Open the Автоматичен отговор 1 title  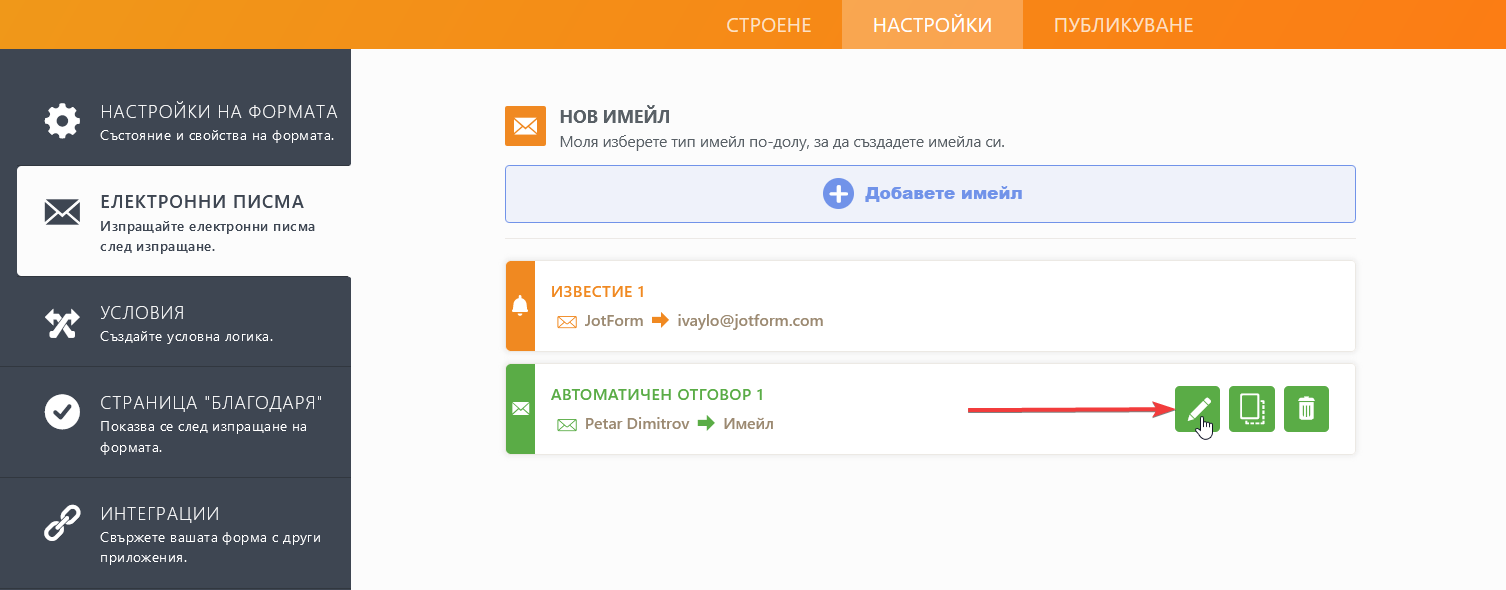click(x=657, y=395)
